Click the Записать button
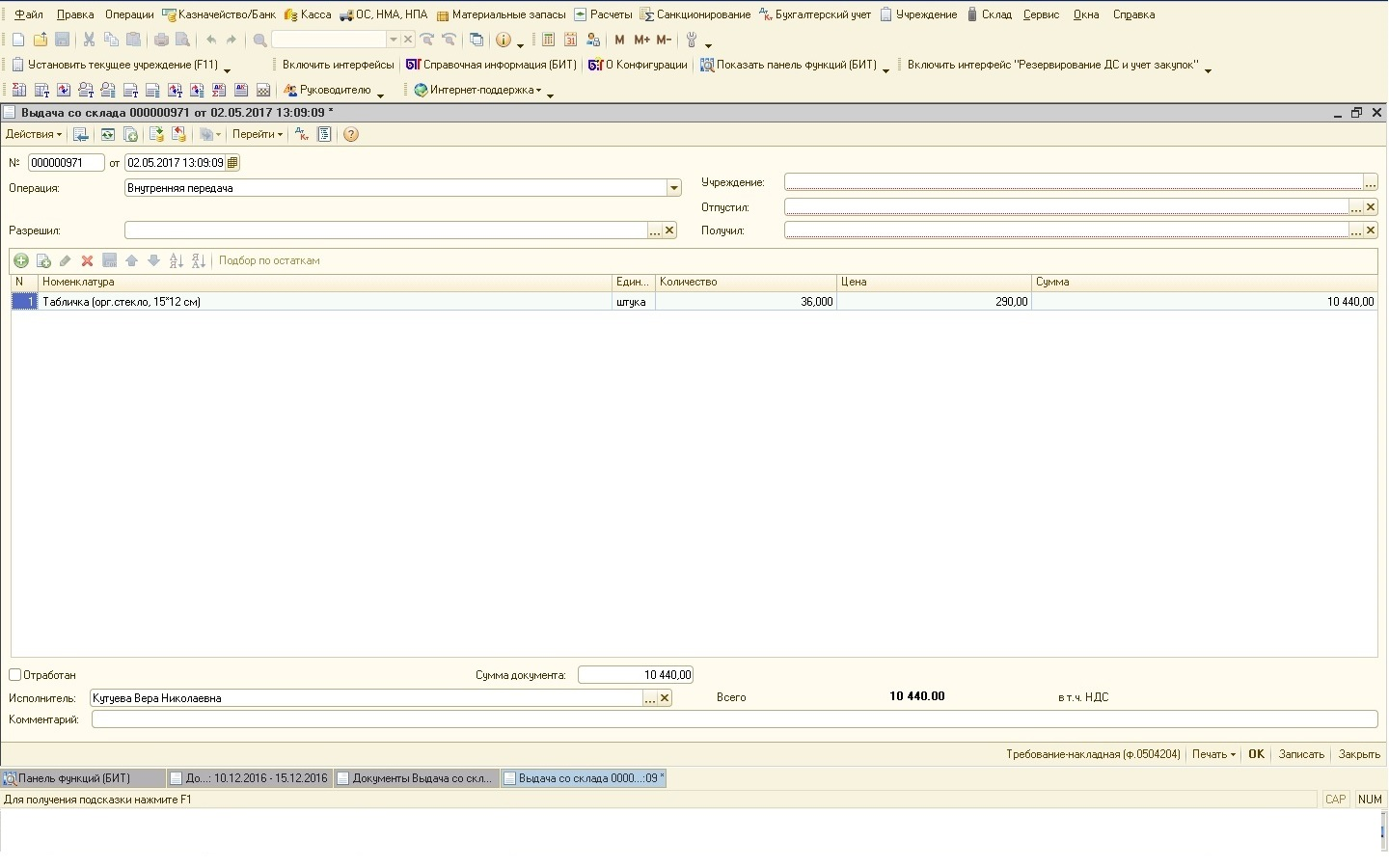Screen dimensions: 1389x868 [x=1301, y=754]
